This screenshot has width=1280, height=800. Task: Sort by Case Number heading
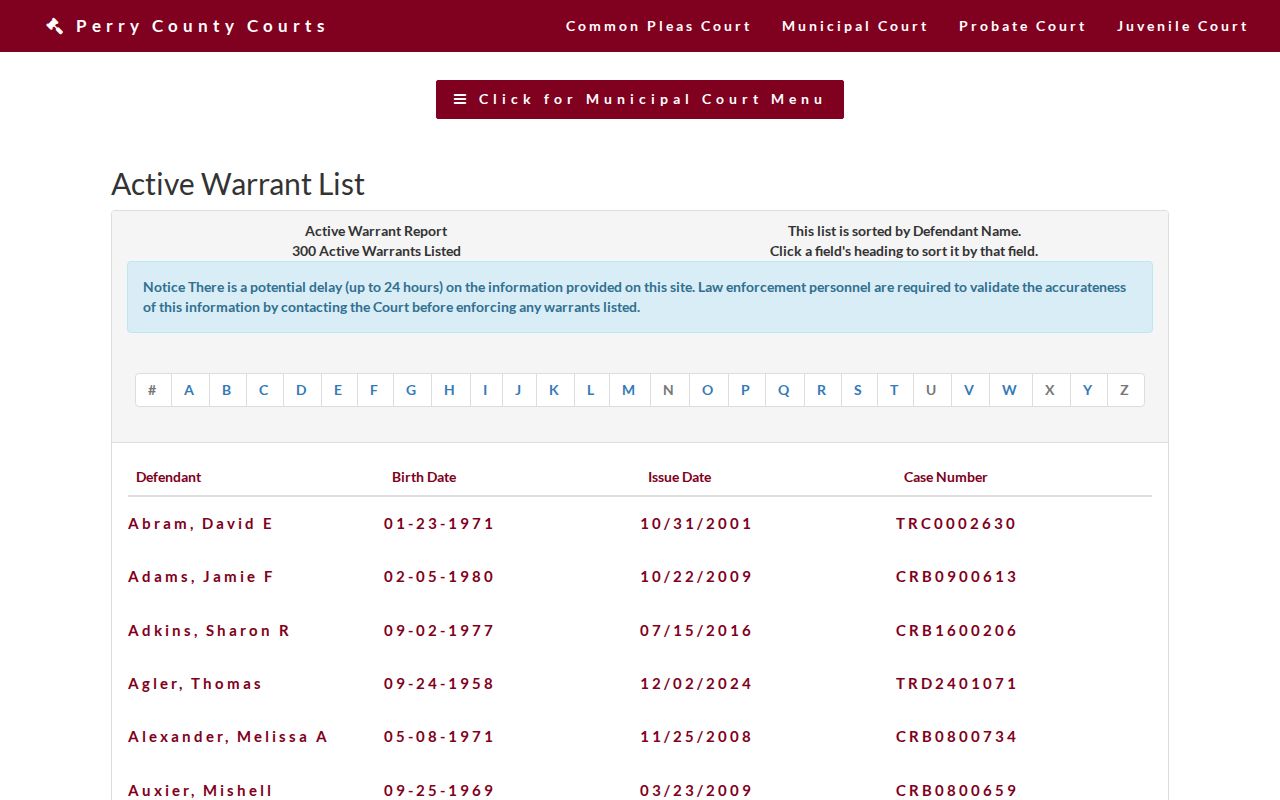coord(945,477)
